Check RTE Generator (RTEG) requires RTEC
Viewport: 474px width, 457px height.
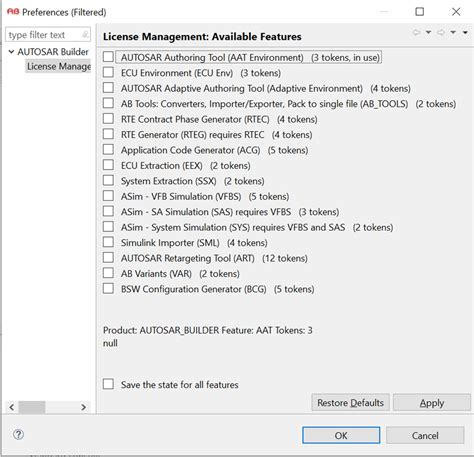[108, 134]
